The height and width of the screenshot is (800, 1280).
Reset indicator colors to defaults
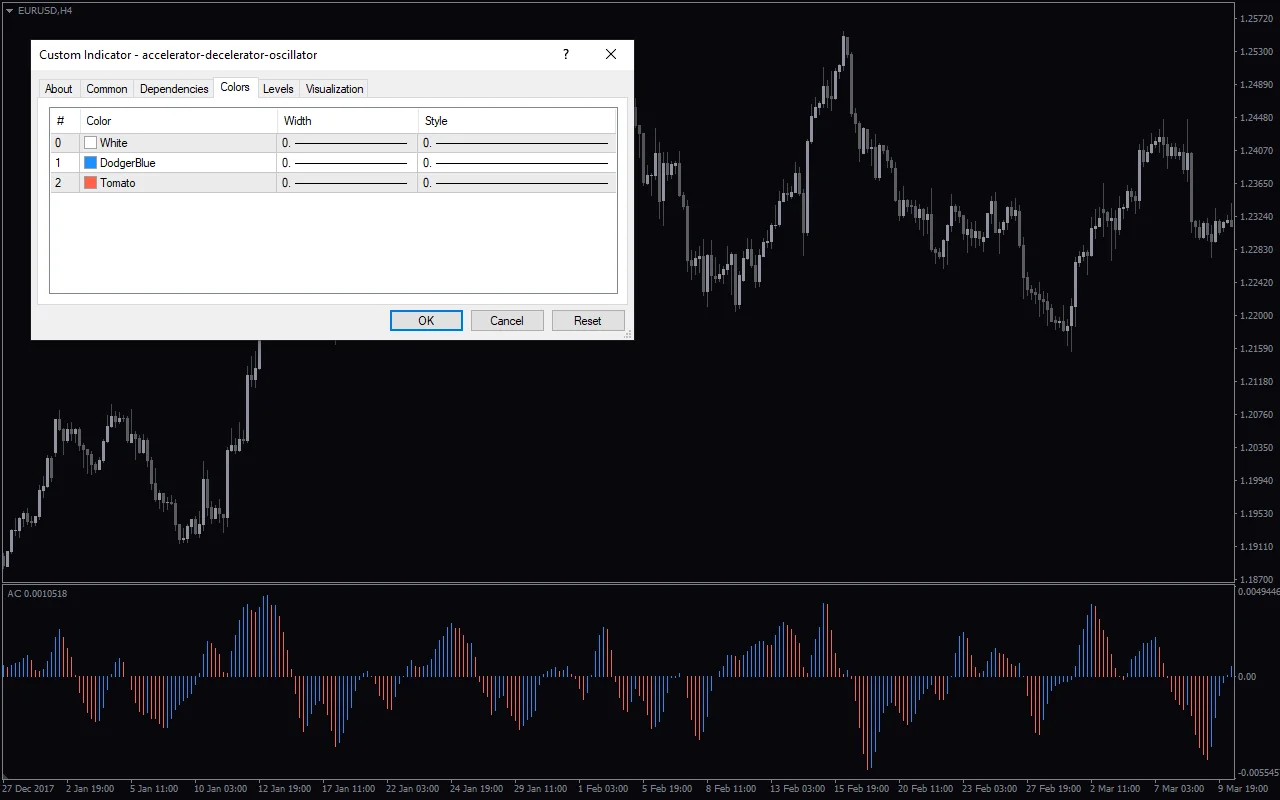(x=588, y=320)
